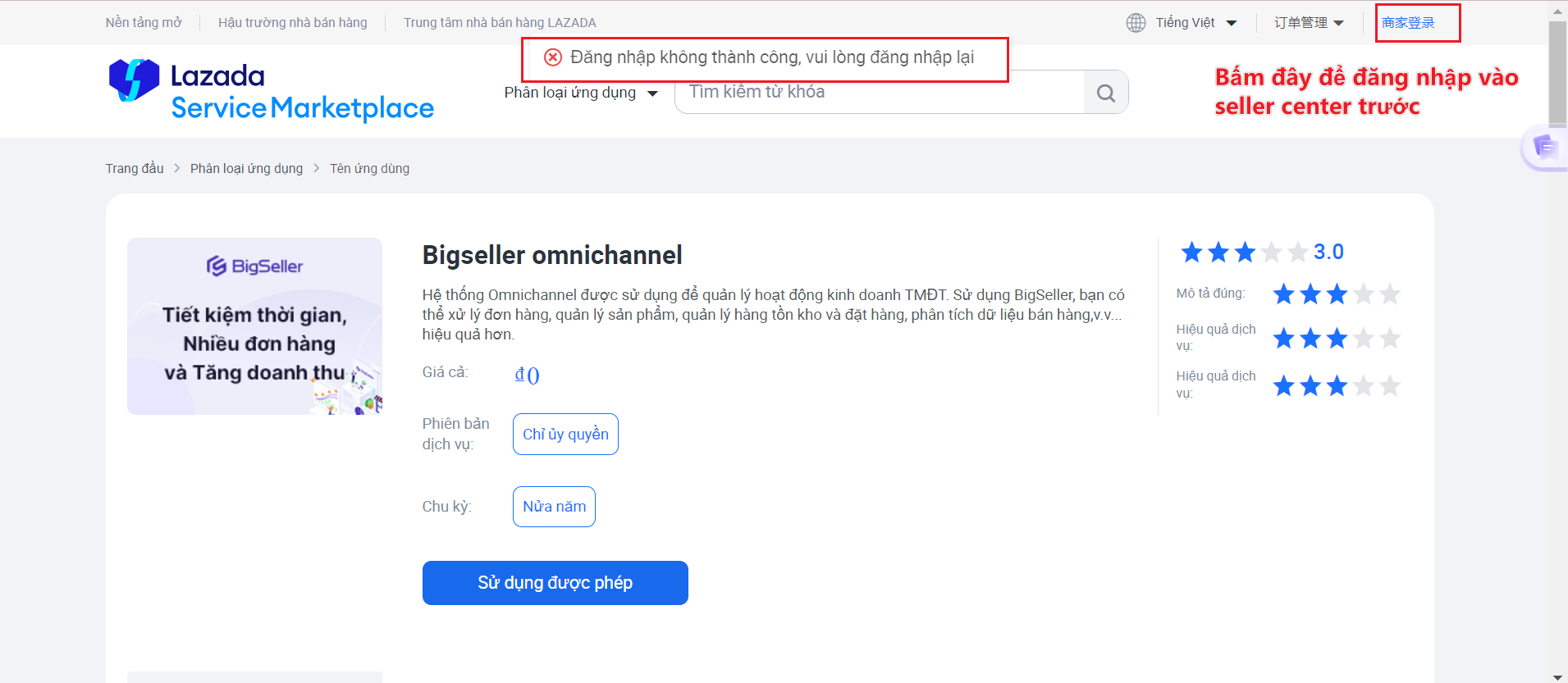Click the Giá cả label
This screenshot has width=1568, height=683.
[446, 372]
